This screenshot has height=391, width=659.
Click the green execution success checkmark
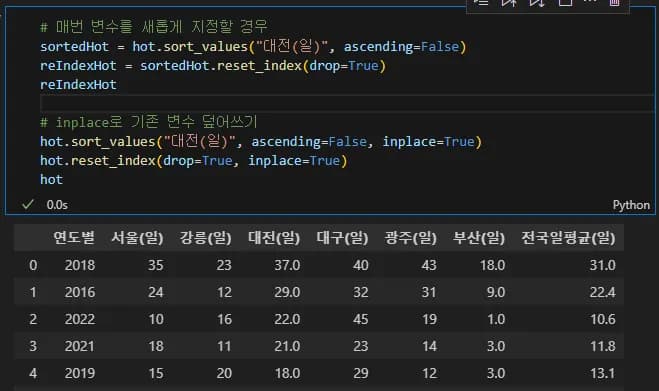coord(28,205)
